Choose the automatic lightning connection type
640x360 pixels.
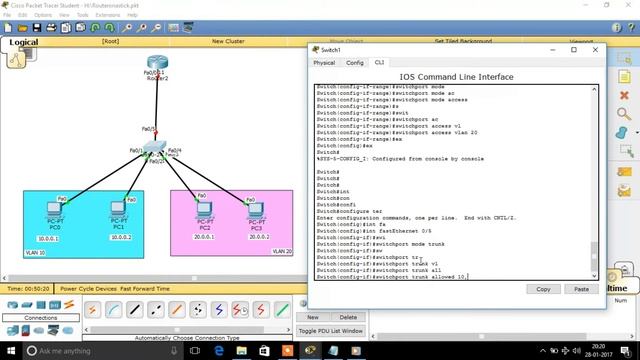click(93, 310)
